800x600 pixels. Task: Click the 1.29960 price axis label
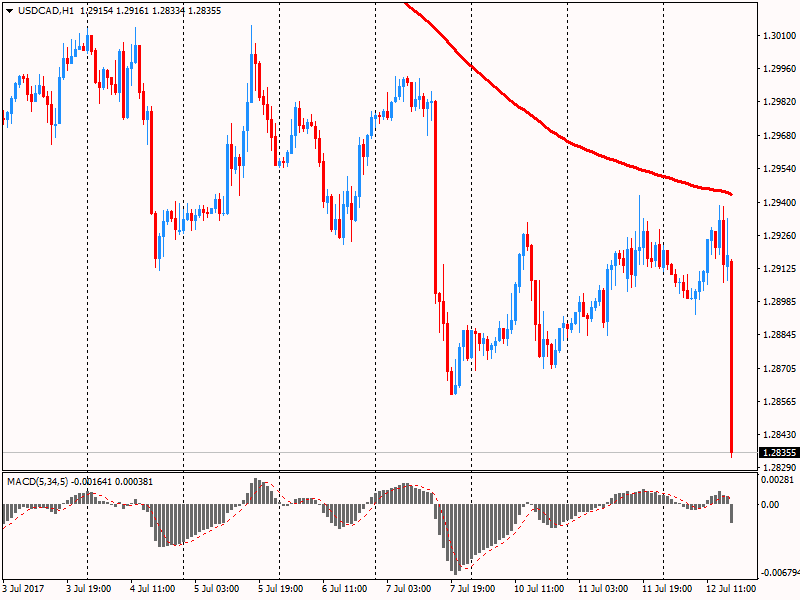779,69
